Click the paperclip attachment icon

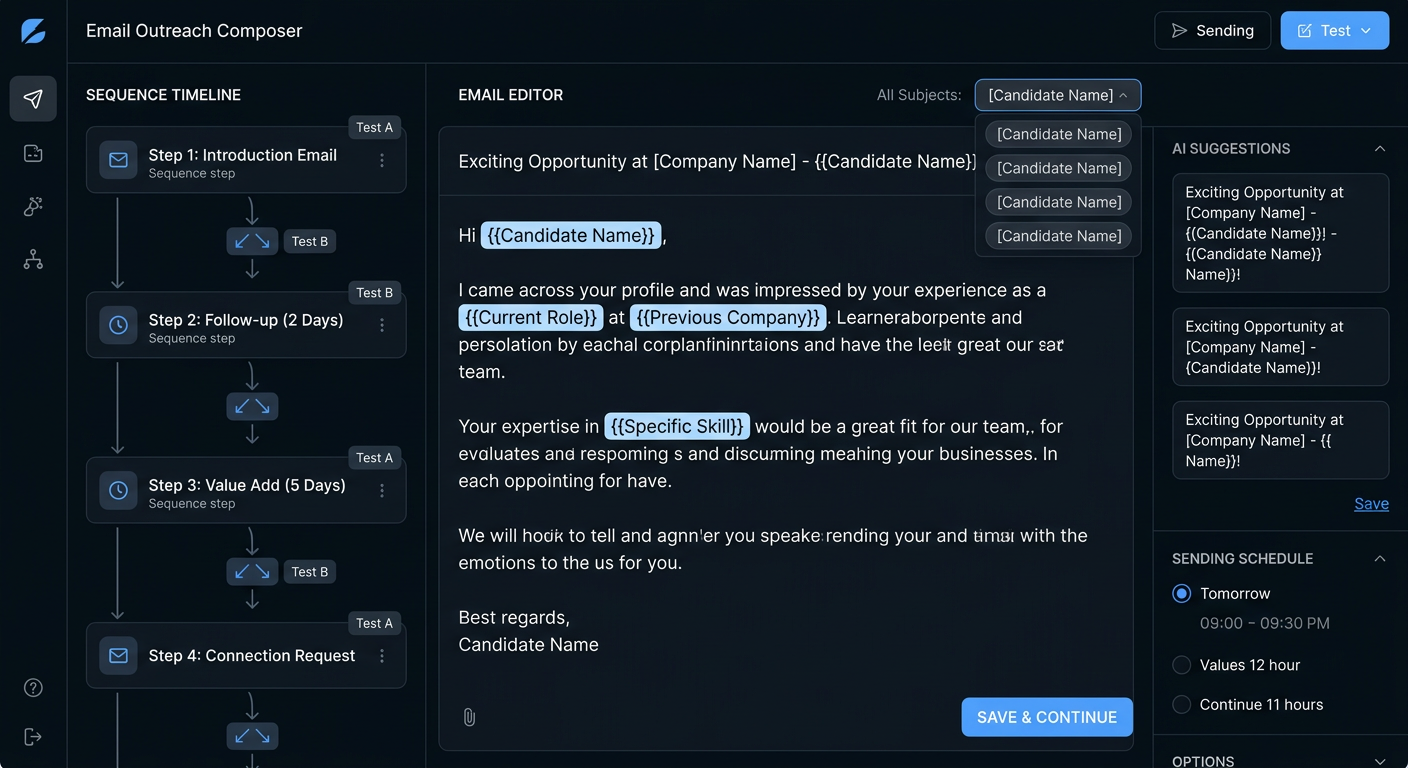pyautogui.click(x=469, y=717)
